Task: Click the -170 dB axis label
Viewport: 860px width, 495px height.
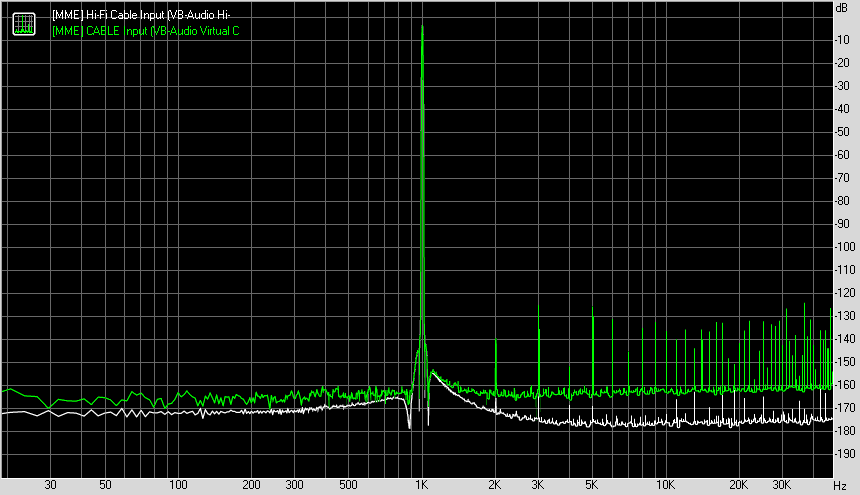Action: (x=844, y=408)
